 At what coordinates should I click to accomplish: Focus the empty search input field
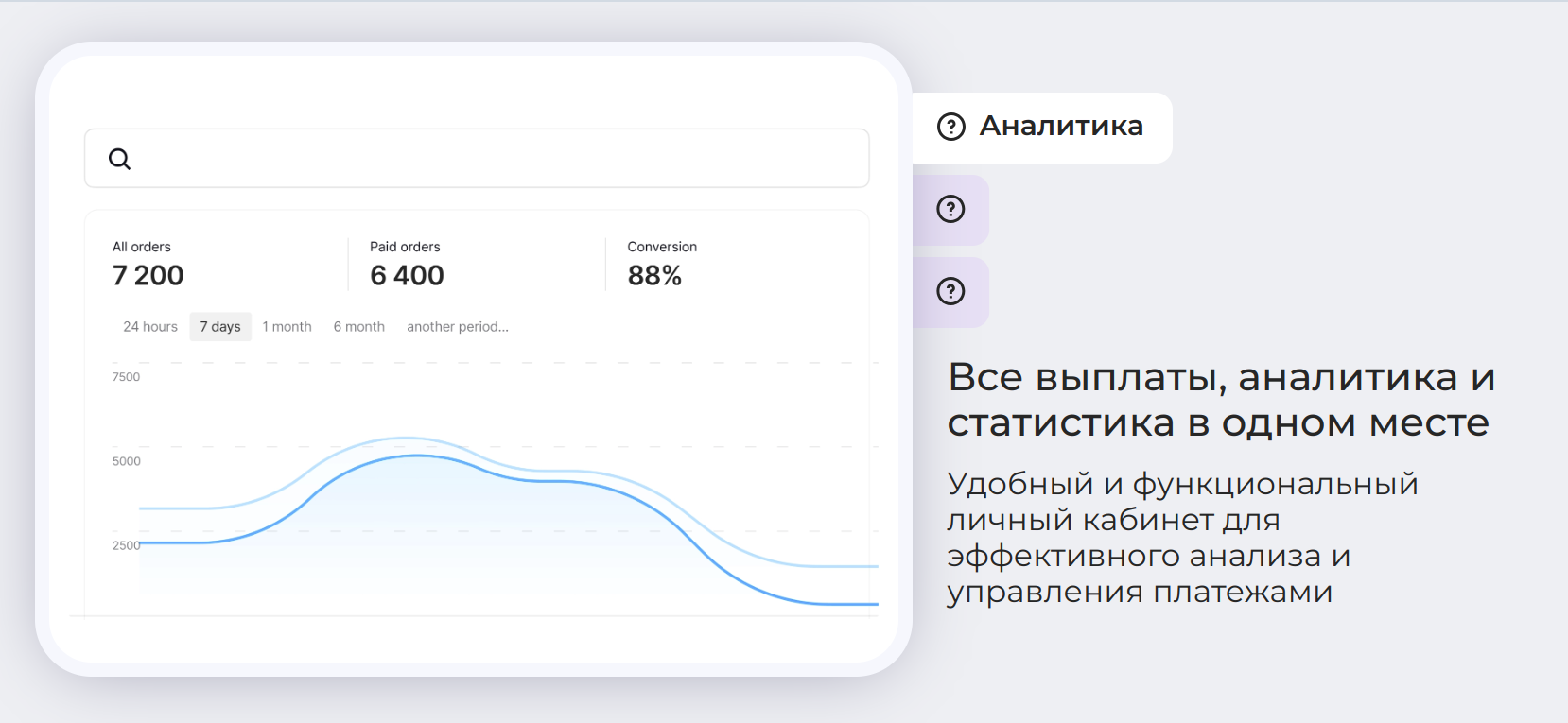pos(492,159)
